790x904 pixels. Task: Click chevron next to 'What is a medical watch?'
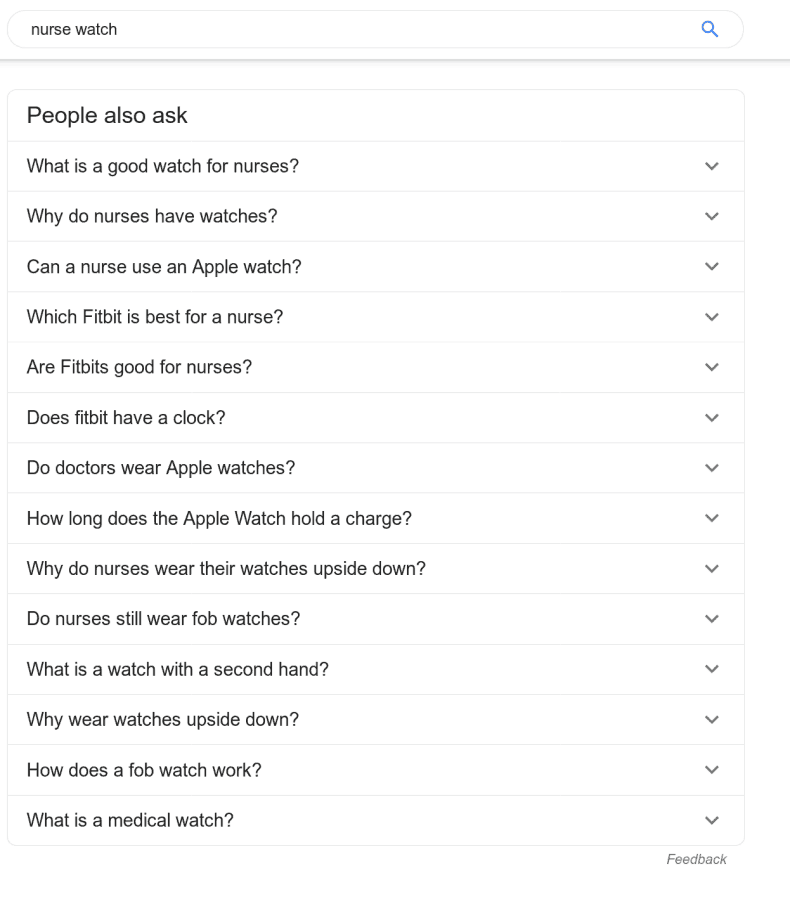coord(711,820)
